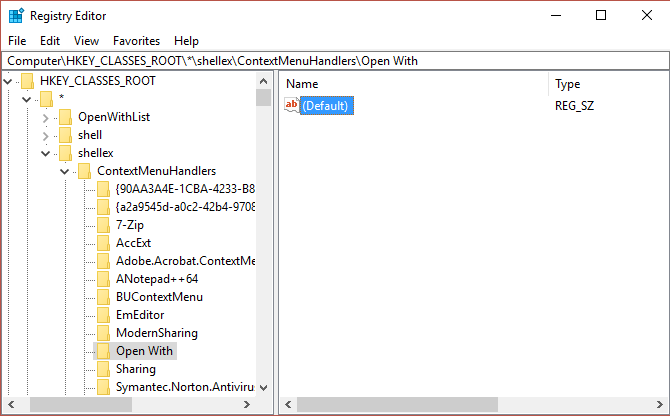The image size is (670, 416).
Task: Click the Sharing key folder icon
Action: [103, 369]
